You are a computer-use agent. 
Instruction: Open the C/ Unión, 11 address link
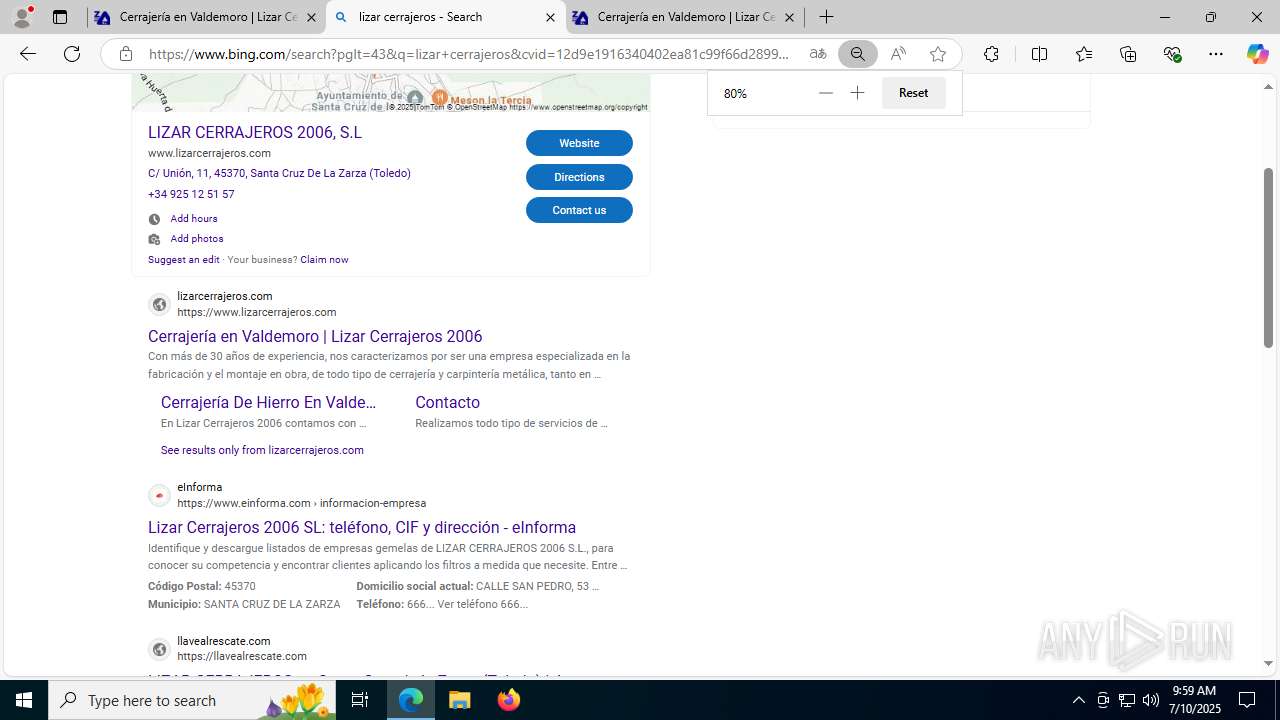click(279, 173)
